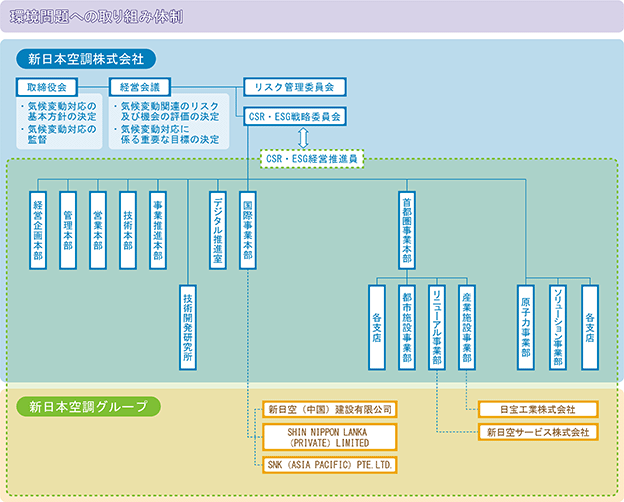Click the デジタル推進室 box
This screenshot has height=502, width=624.
click(x=218, y=230)
